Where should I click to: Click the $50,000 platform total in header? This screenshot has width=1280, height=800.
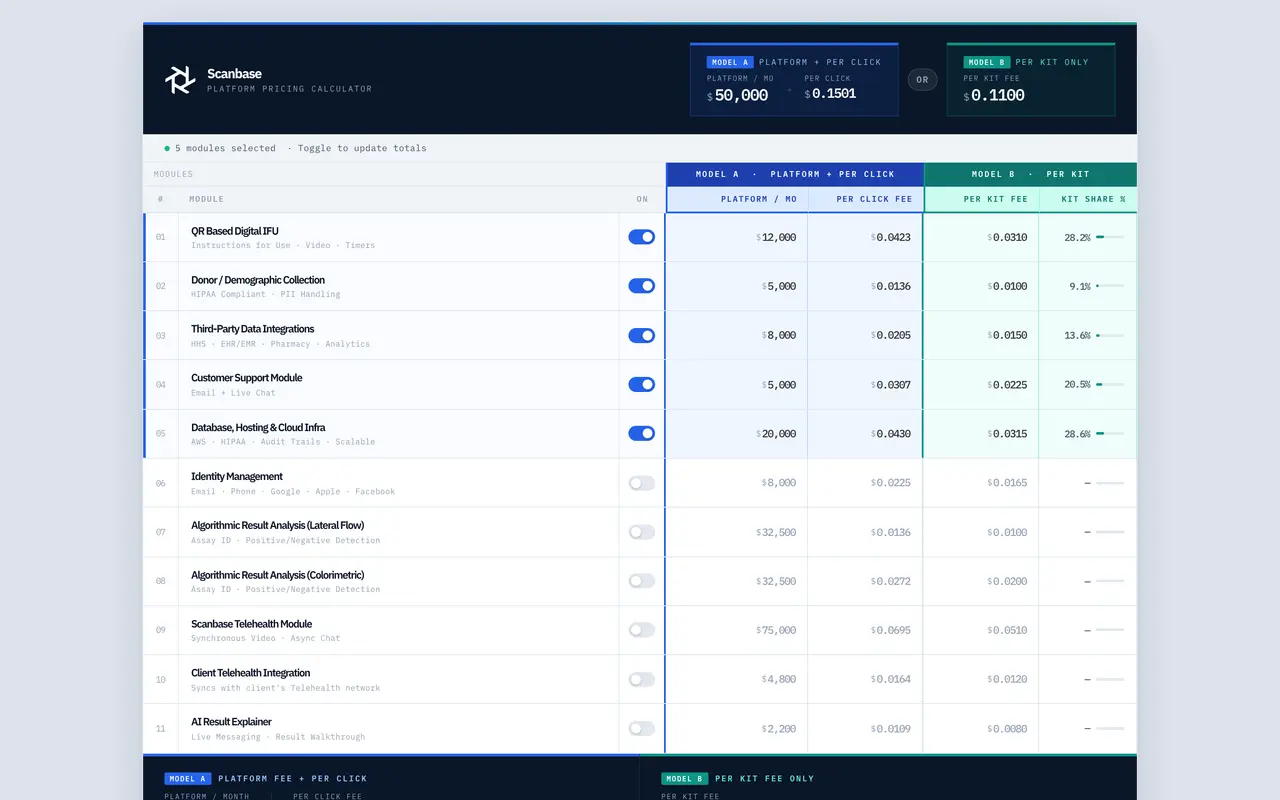coord(737,96)
